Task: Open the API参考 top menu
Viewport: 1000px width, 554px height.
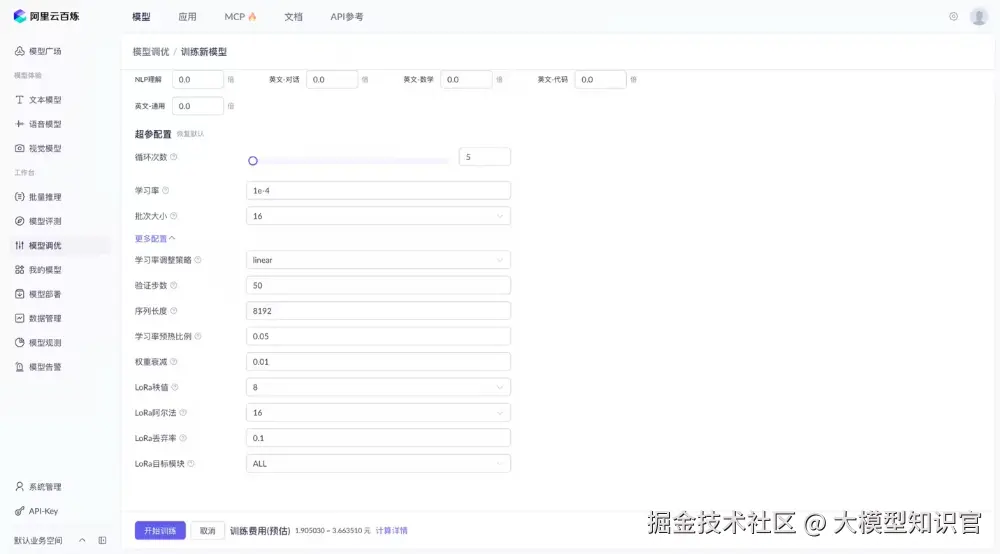Action: pyautogui.click(x=347, y=17)
